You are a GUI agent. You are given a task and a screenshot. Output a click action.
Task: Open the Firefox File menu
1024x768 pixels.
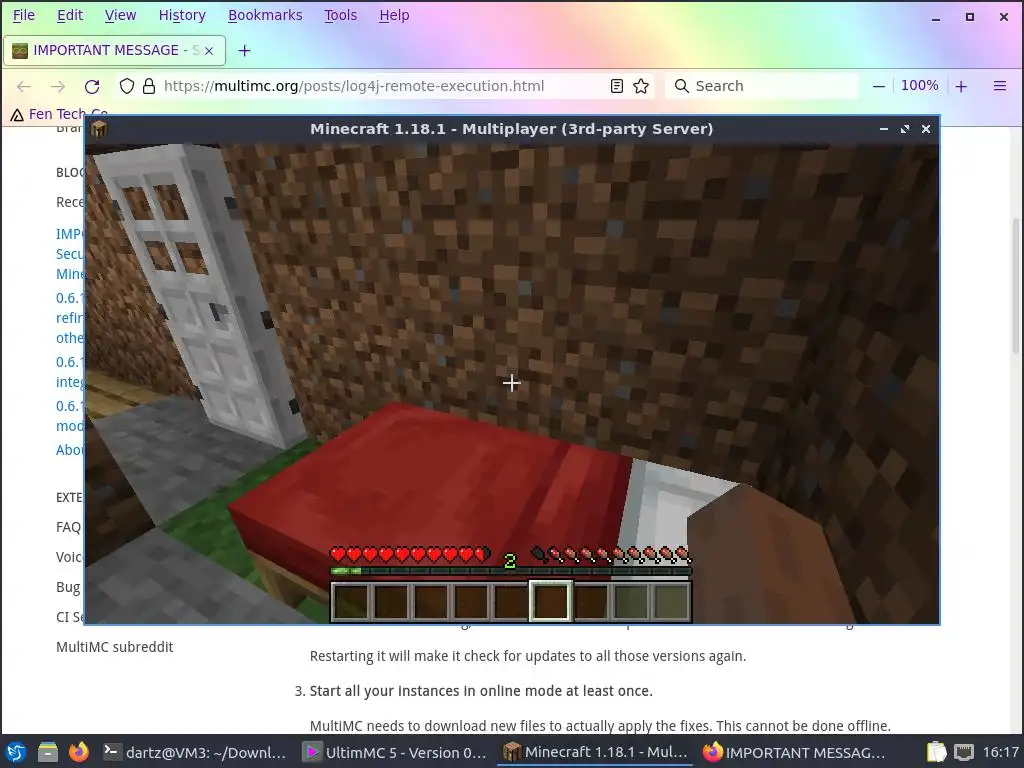point(24,15)
